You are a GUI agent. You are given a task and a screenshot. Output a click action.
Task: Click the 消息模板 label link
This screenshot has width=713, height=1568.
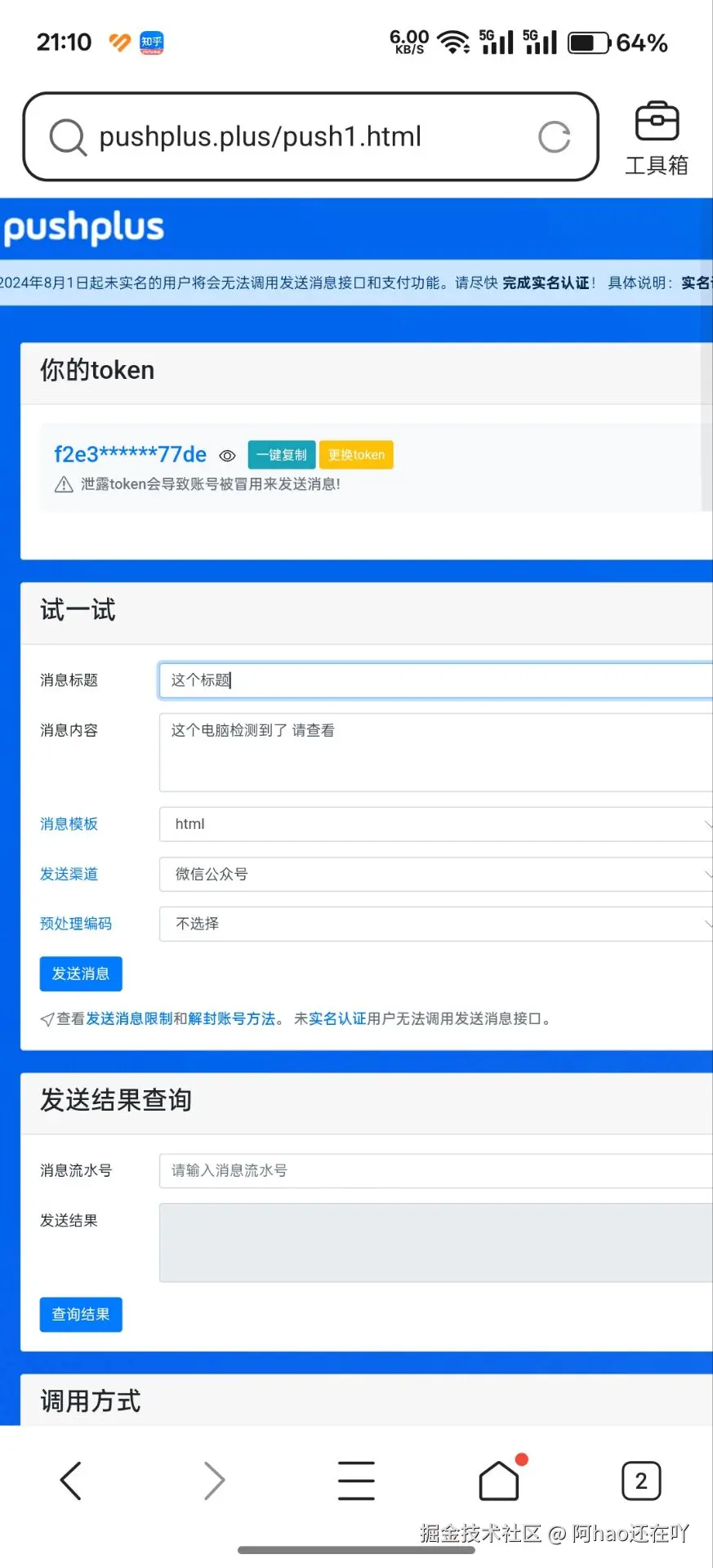(69, 824)
